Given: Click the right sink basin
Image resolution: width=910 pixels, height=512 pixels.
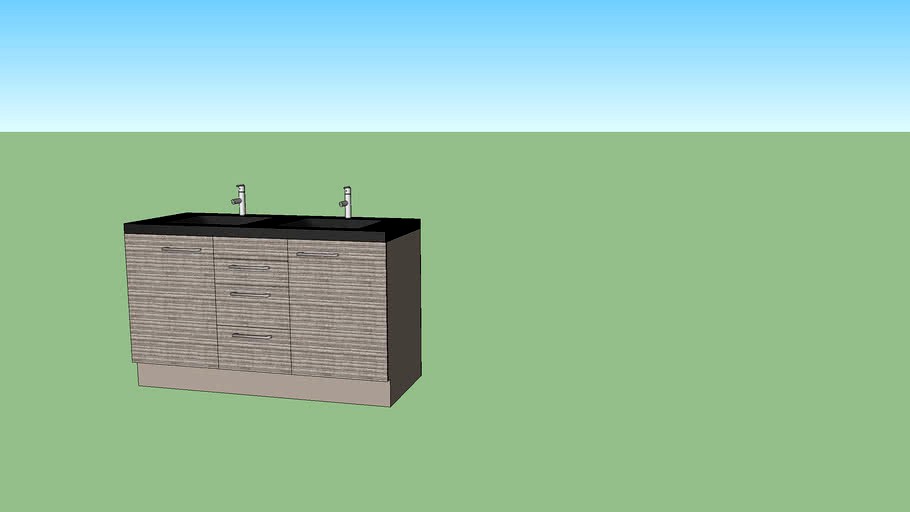Looking at the screenshot, I should tap(329, 223).
